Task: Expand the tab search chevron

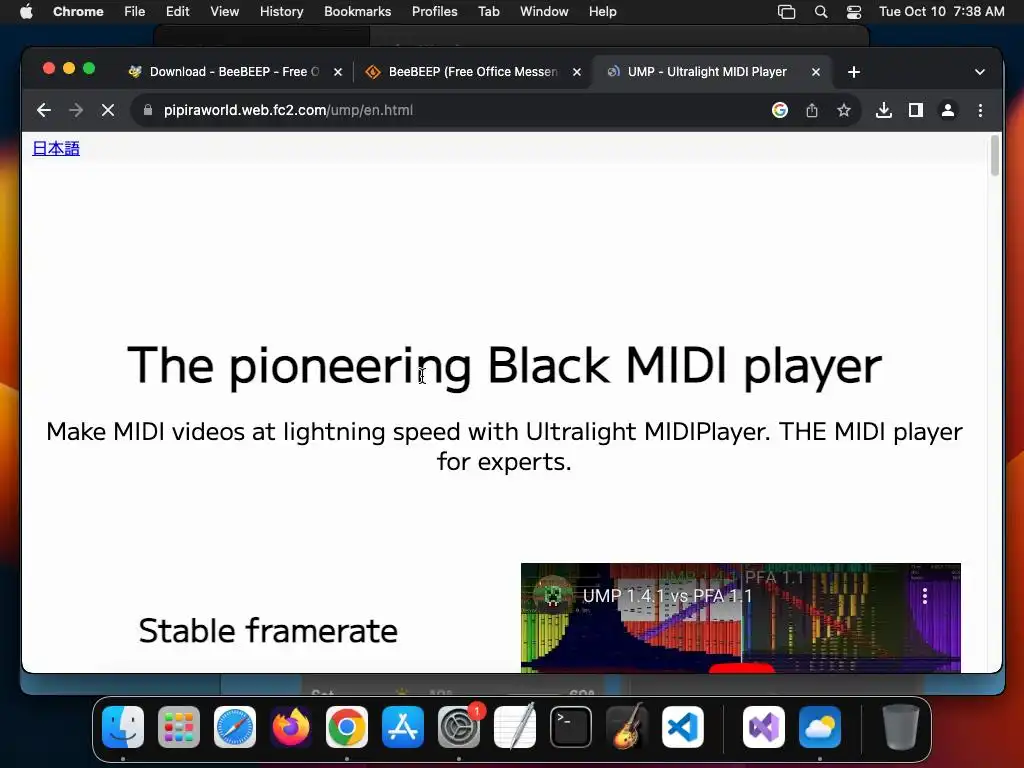Action: point(980,72)
